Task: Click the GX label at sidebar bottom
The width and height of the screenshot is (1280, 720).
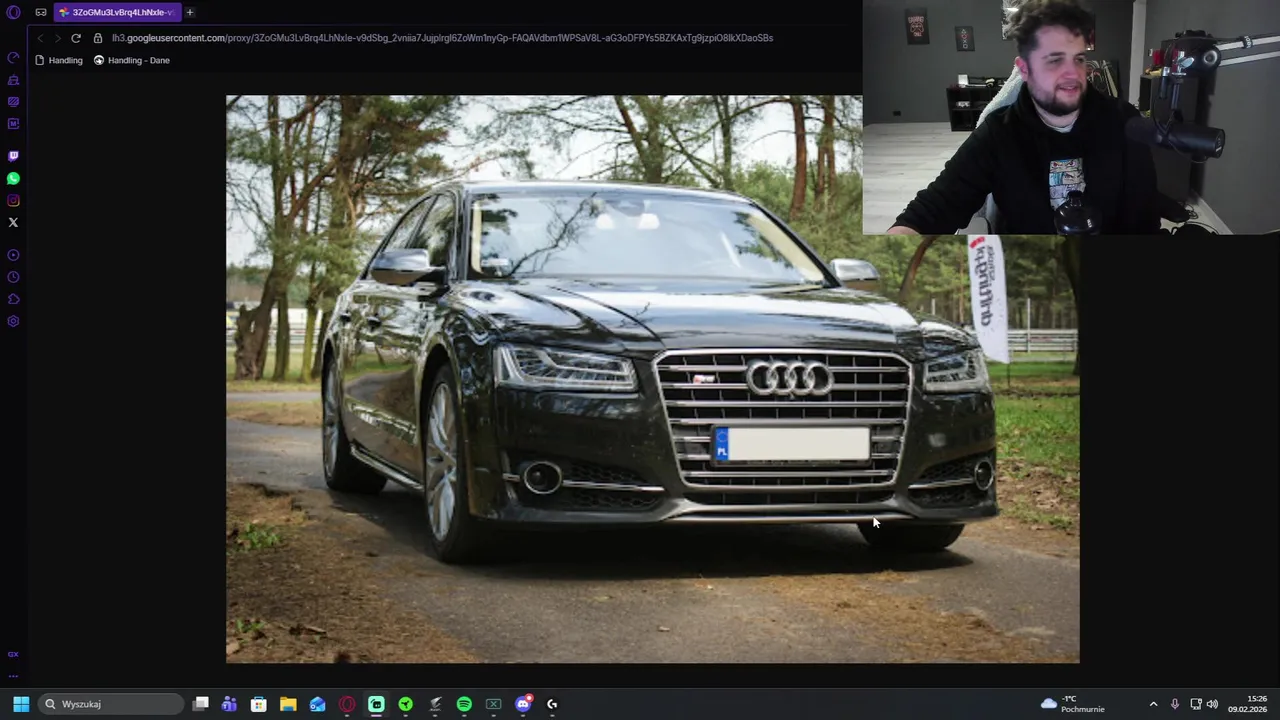Action: coord(13,654)
